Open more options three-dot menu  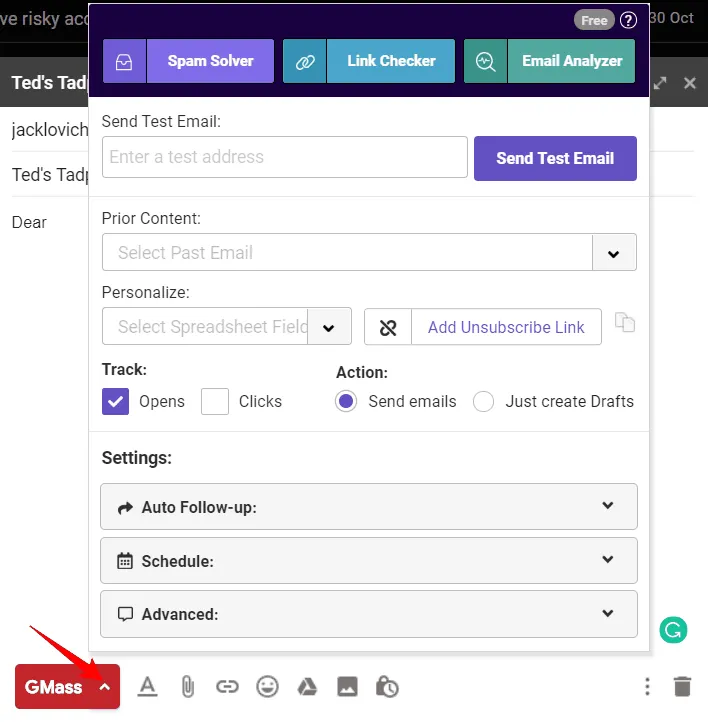[x=647, y=687]
